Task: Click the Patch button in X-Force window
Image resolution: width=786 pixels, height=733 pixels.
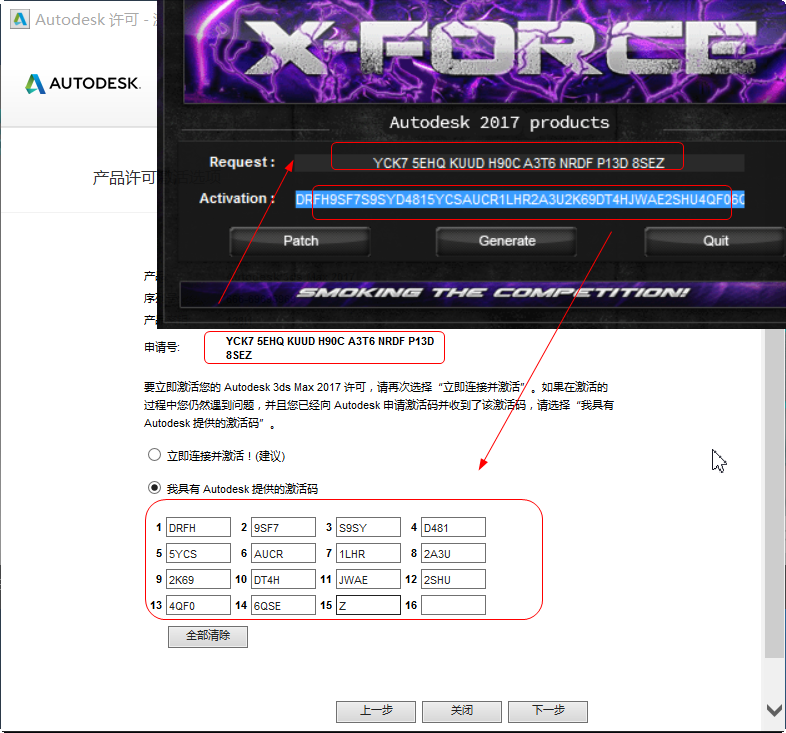Action: [x=300, y=241]
